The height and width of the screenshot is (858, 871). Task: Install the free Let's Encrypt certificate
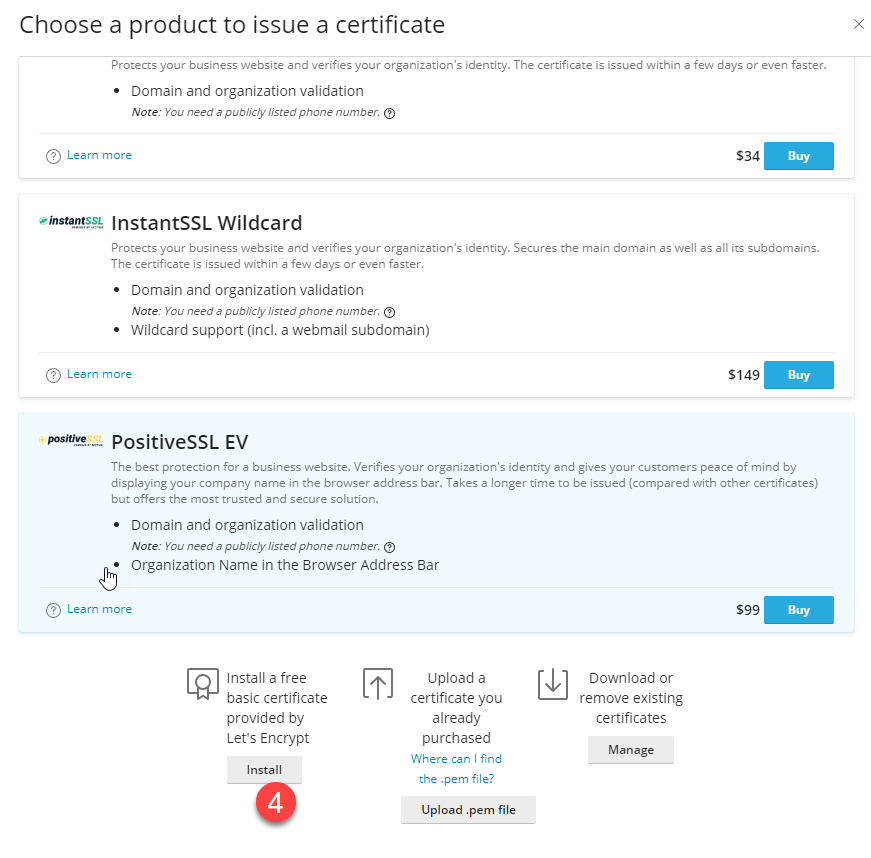264,770
